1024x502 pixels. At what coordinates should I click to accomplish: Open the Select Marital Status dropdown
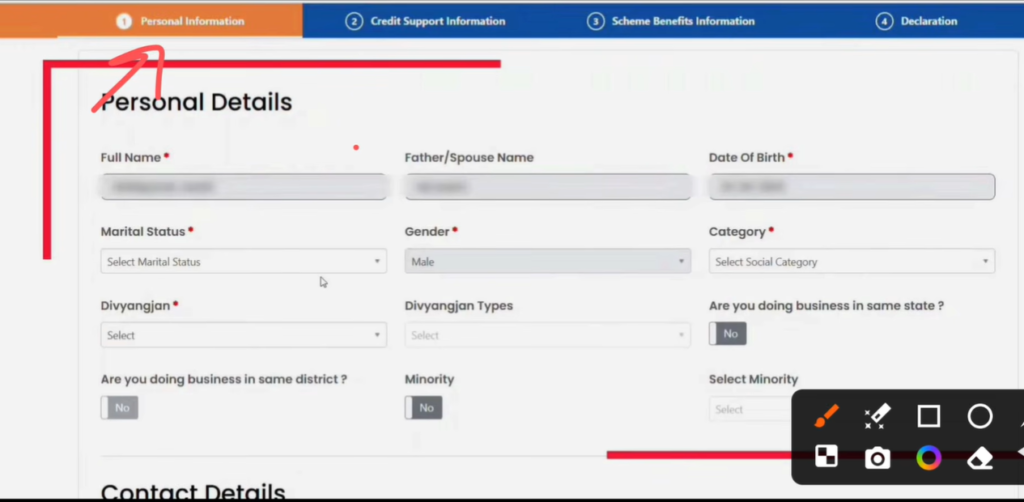coord(244,261)
